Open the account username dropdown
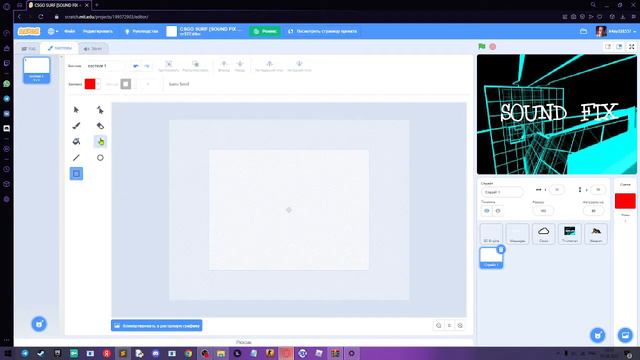The image size is (640, 360). pyautogui.click(x=622, y=31)
